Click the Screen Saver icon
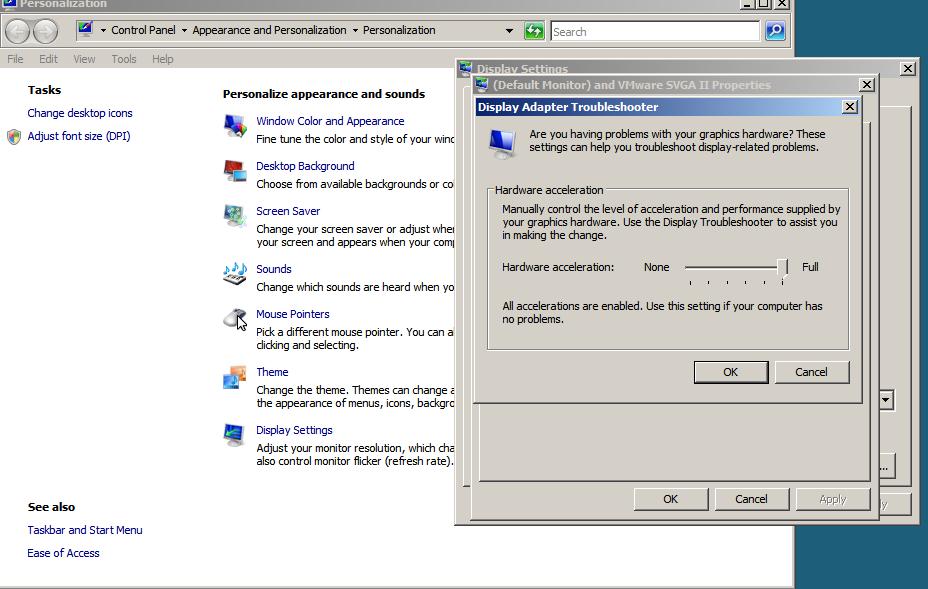This screenshot has height=589, width=928. point(235,216)
